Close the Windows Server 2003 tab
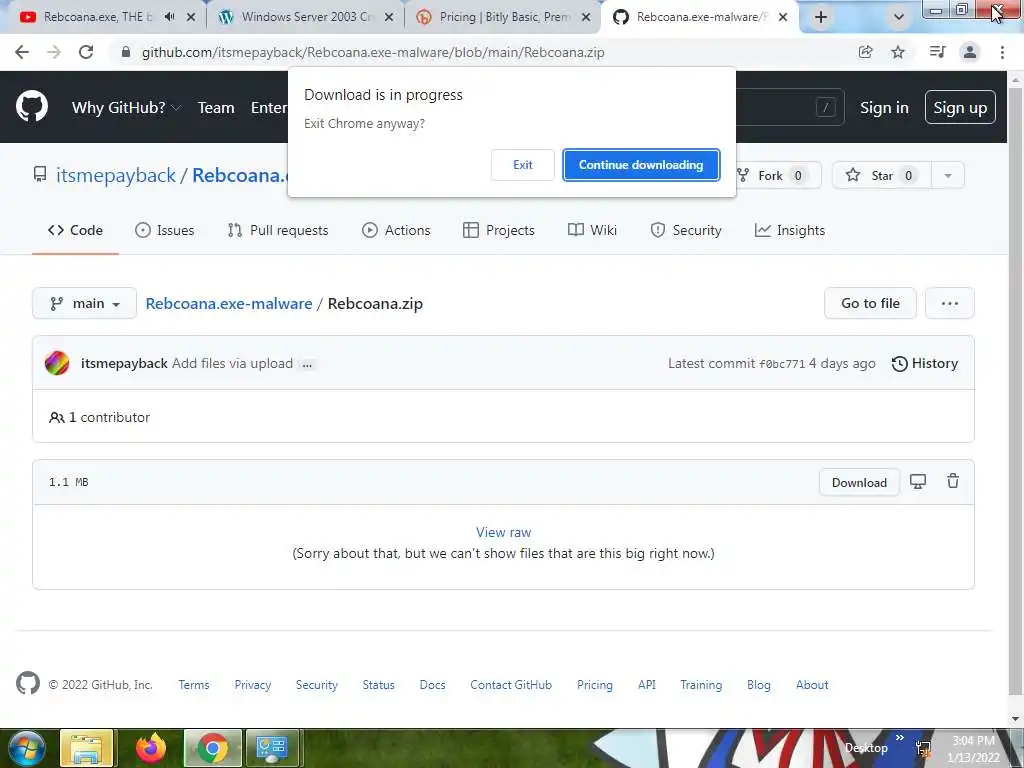The image size is (1024, 768). click(x=389, y=18)
